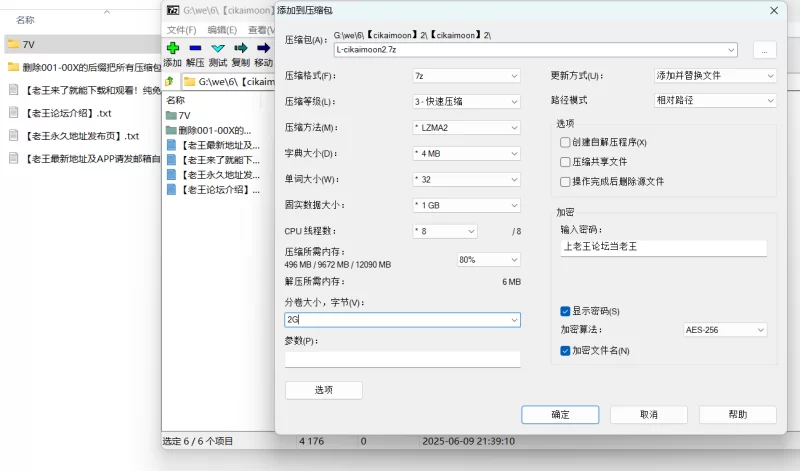800x471 pixels.
Task: Click 确定 button to confirm
Action: (x=560, y=414)
